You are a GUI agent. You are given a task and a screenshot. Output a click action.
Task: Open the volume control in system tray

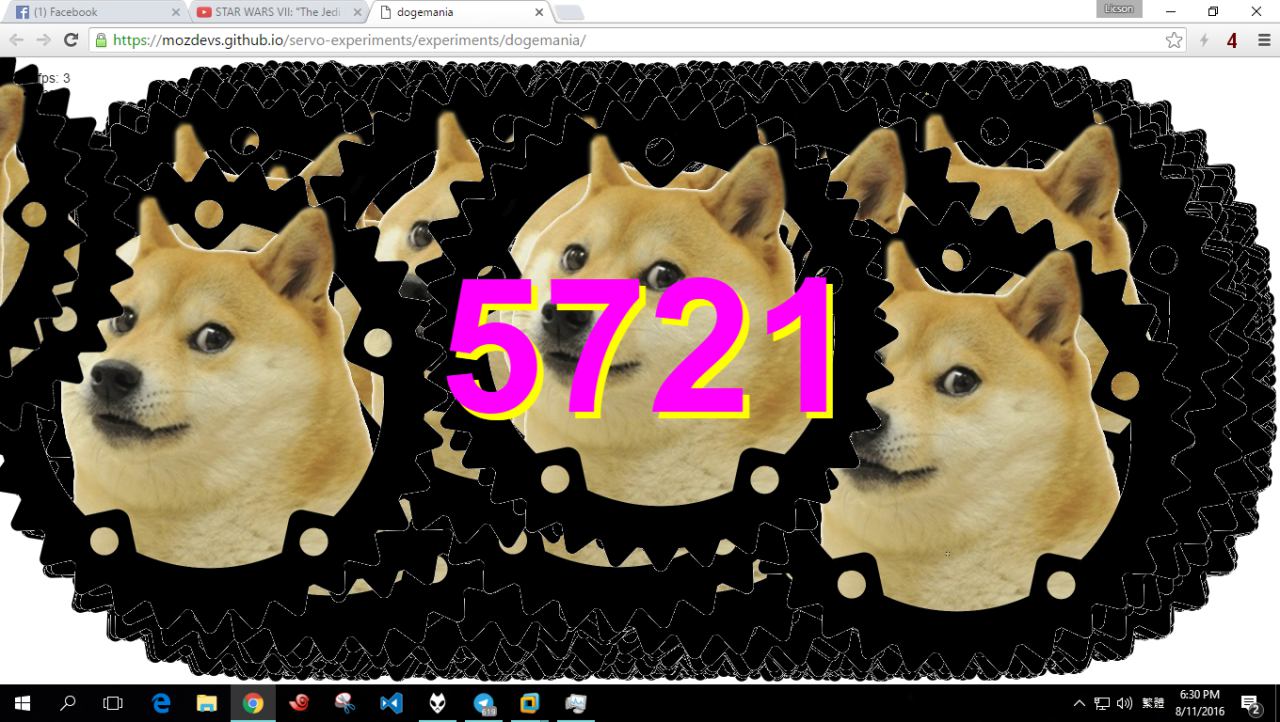tap(1124, 703)
